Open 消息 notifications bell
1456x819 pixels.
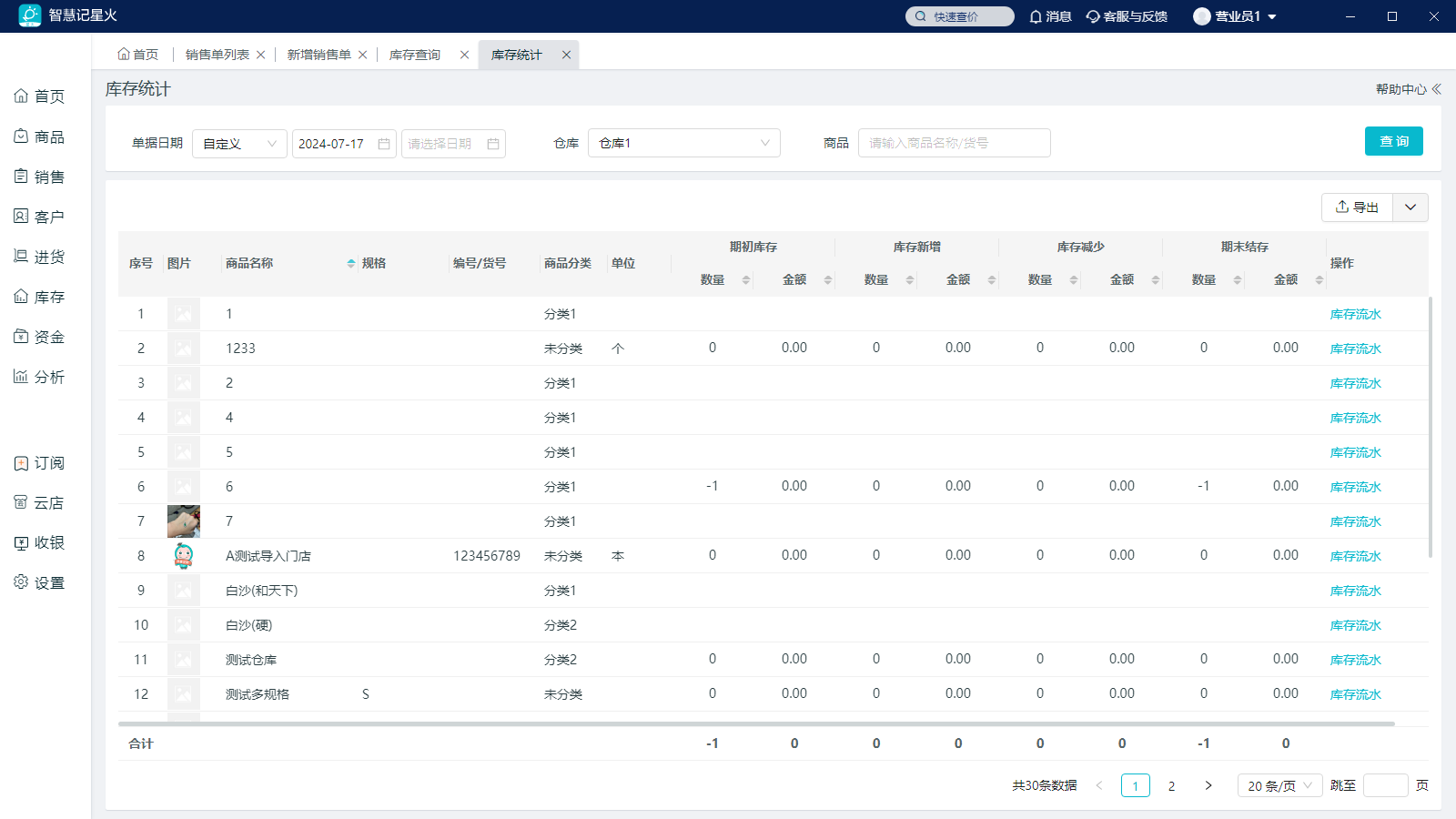pyautogui.click(x=1050, y=16)
